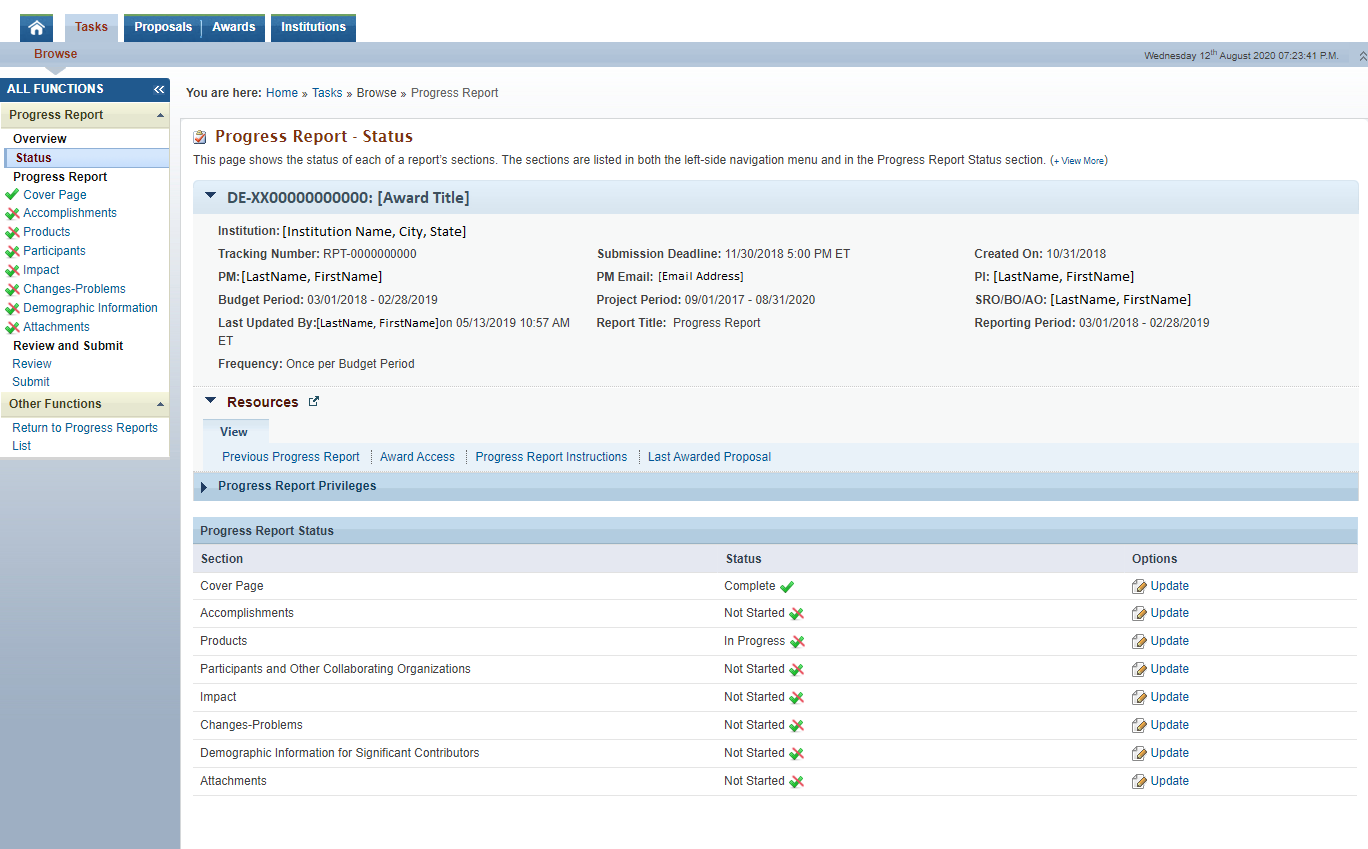Select Changes-Problems in the sidebar
Image resolution: width=1368 pixels, height=849 pixels.
click(74, 289)
